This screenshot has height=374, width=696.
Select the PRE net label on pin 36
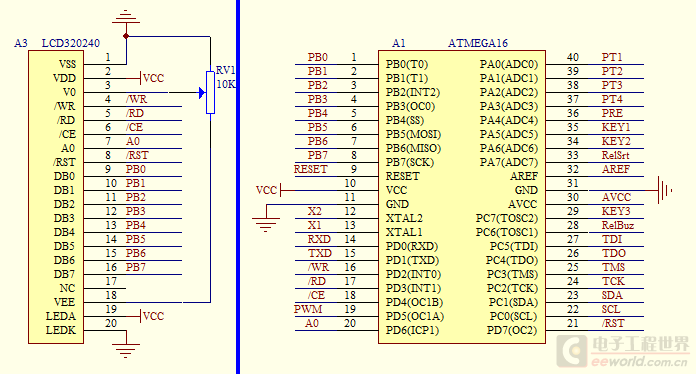612,113
